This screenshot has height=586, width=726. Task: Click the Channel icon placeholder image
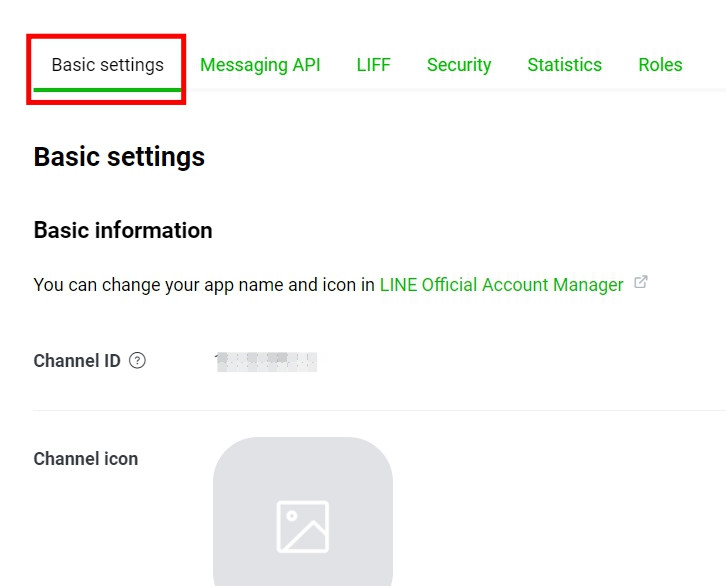[x=303, y=511]
